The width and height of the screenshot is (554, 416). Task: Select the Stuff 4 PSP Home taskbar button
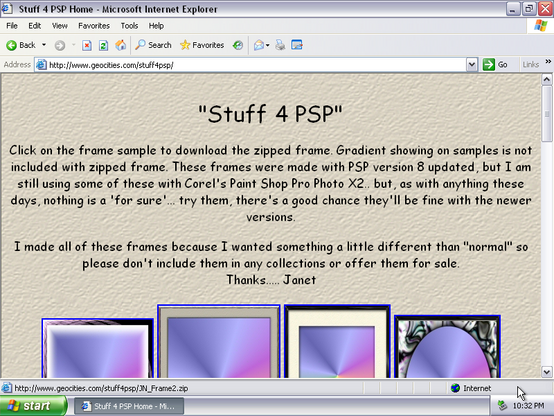point(129,406)
